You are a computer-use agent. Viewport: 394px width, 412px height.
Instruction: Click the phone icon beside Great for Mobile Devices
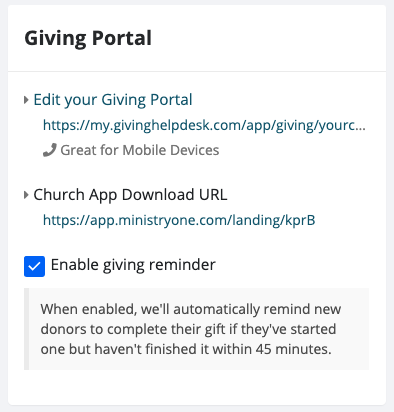(49, 151)
